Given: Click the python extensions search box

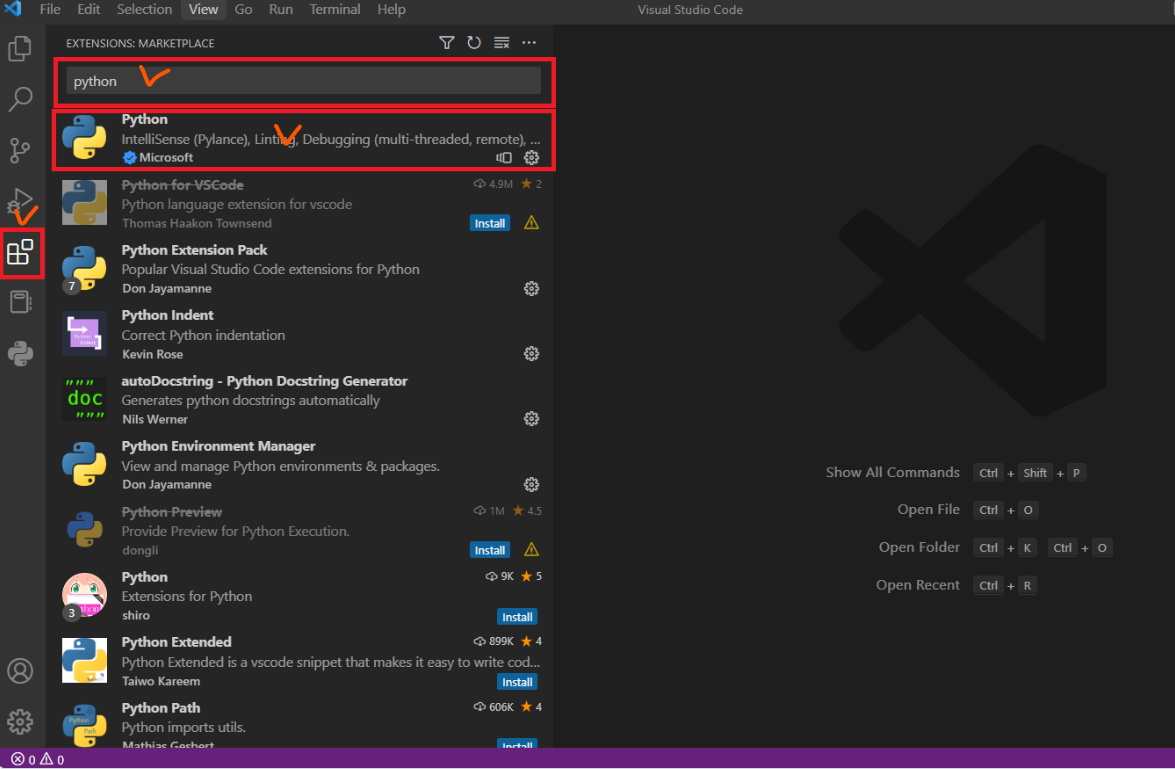Looking at the screenshot, I should pyautogui.click(x=303, y=81).
